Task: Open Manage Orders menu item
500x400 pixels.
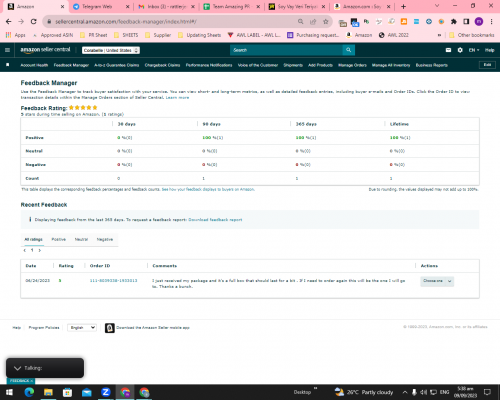Action: pyautogui.click(x=352, y=65)
